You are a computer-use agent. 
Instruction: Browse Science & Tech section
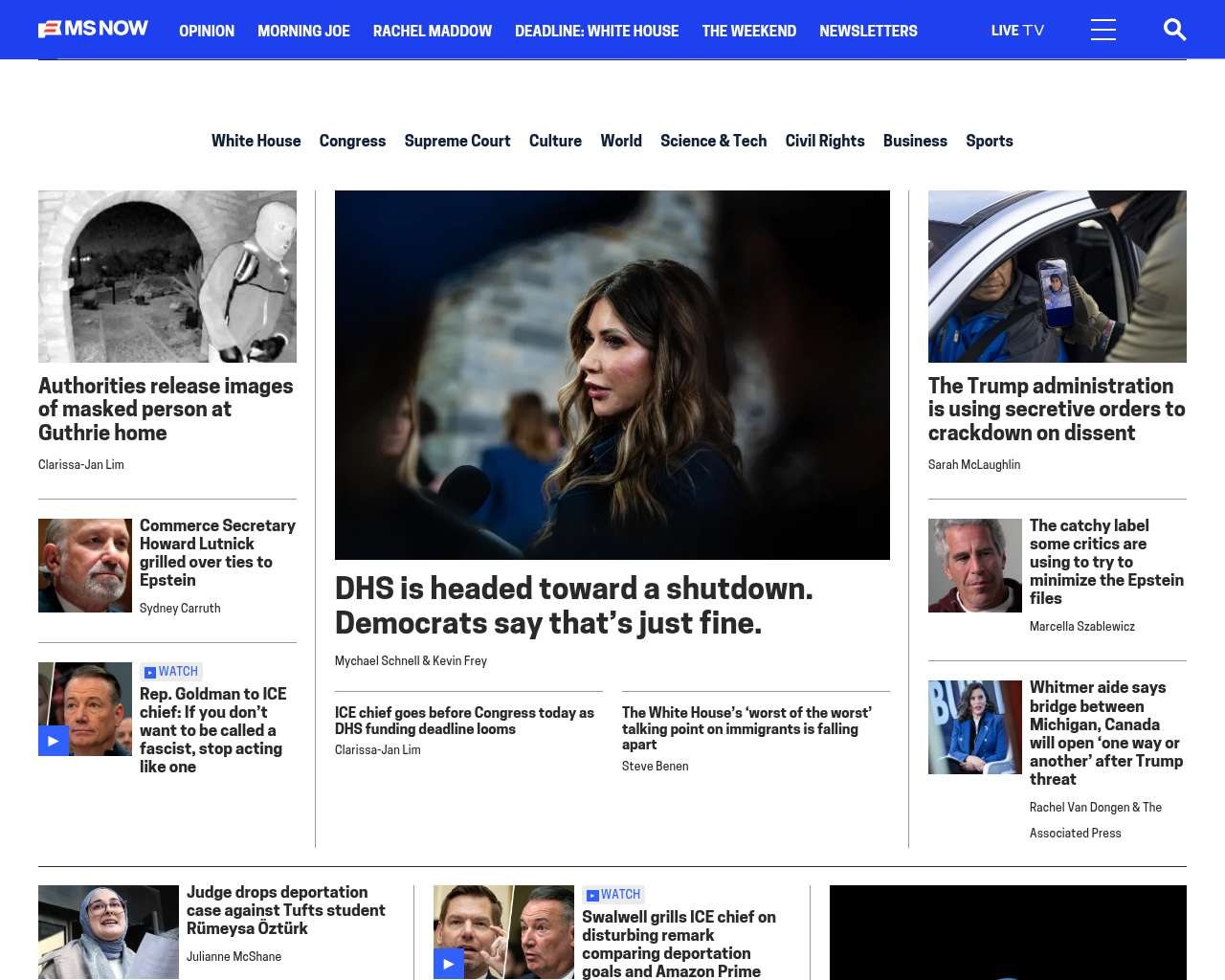click(713, 141)
